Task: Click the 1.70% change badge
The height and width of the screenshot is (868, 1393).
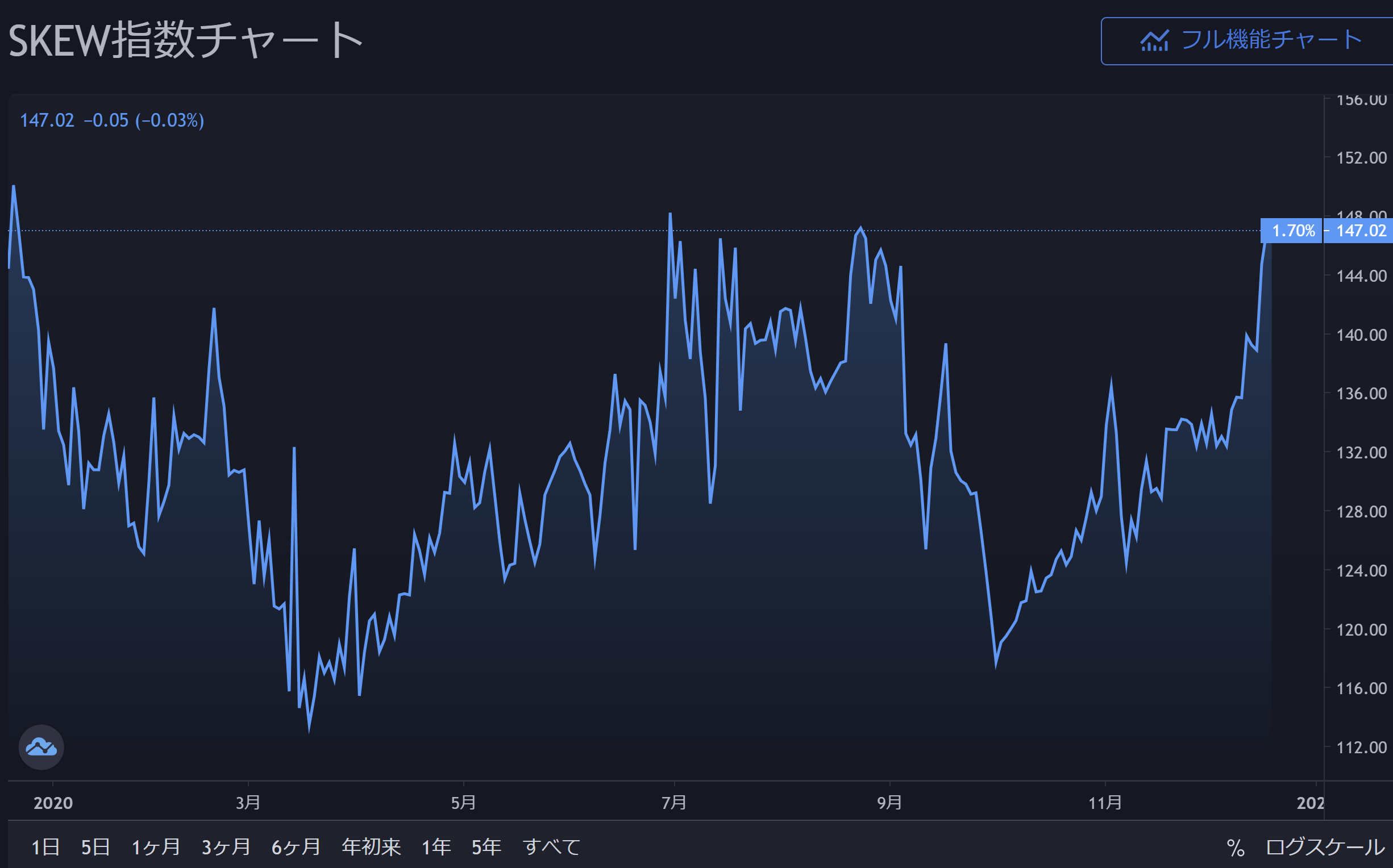Action: pyautogui.click(x=1292, y=231)
